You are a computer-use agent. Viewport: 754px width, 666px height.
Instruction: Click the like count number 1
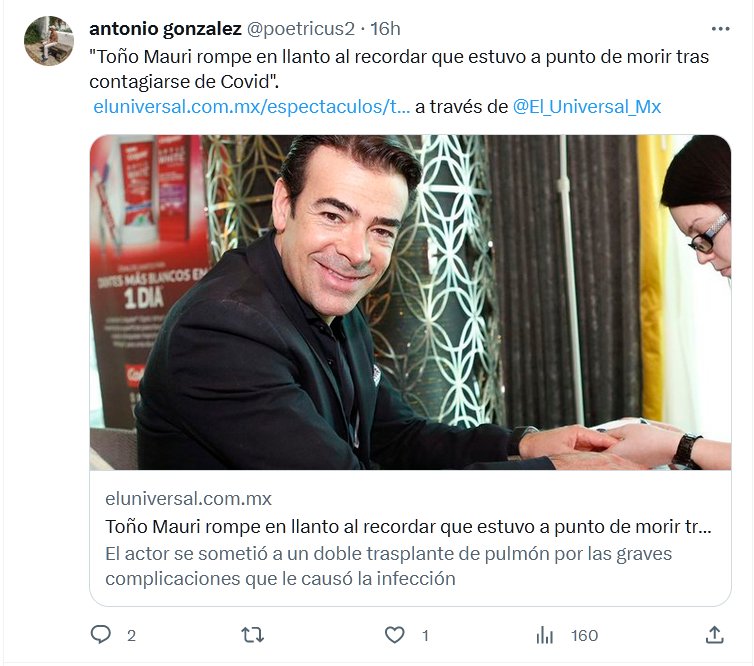click(x=425, y=636)
